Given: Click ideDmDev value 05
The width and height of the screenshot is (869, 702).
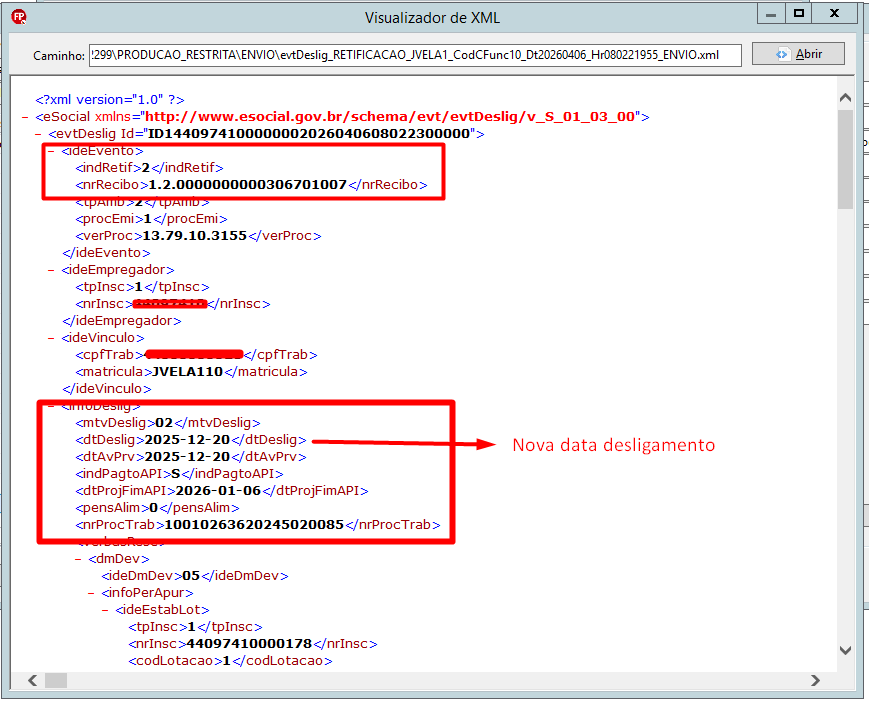Looking at the screenshot, I should pos(191,576).
